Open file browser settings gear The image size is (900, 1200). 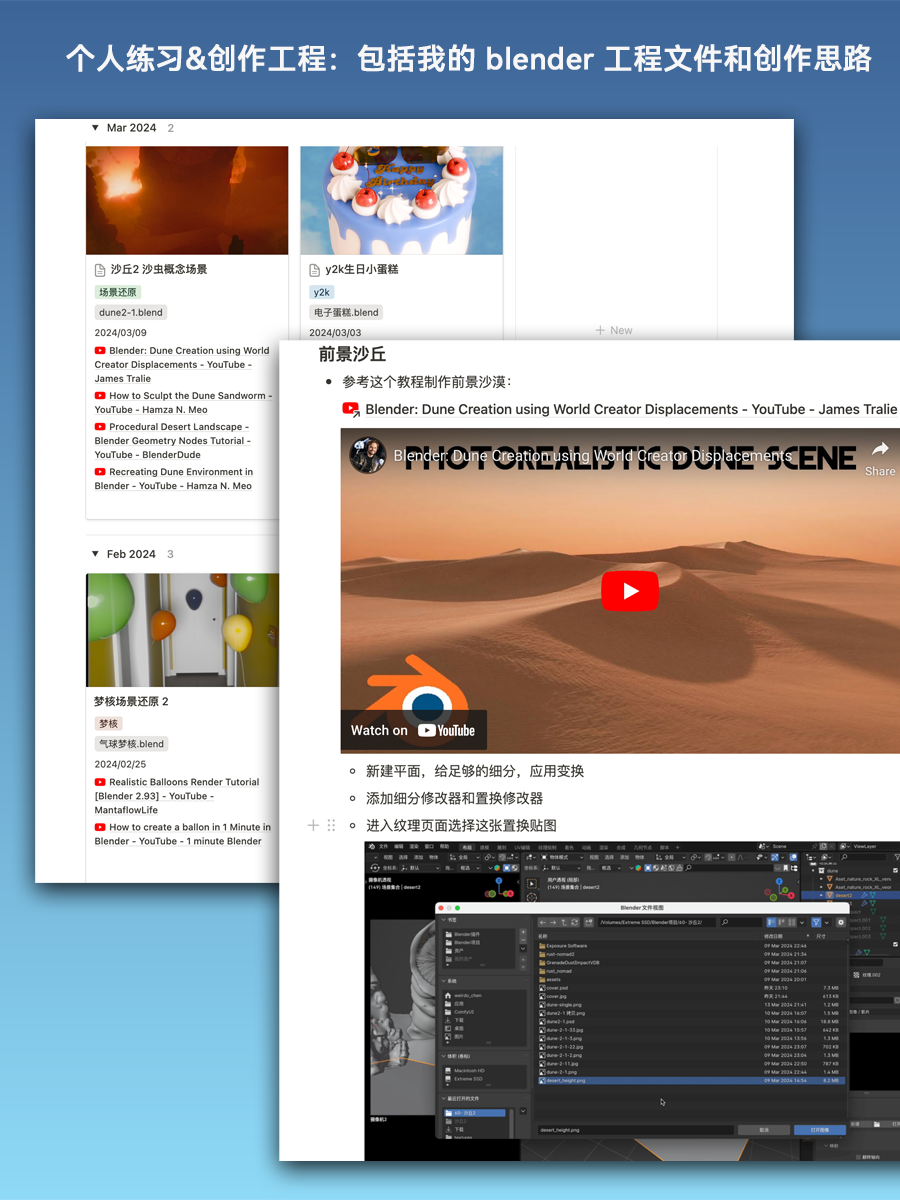pos(840,922)
